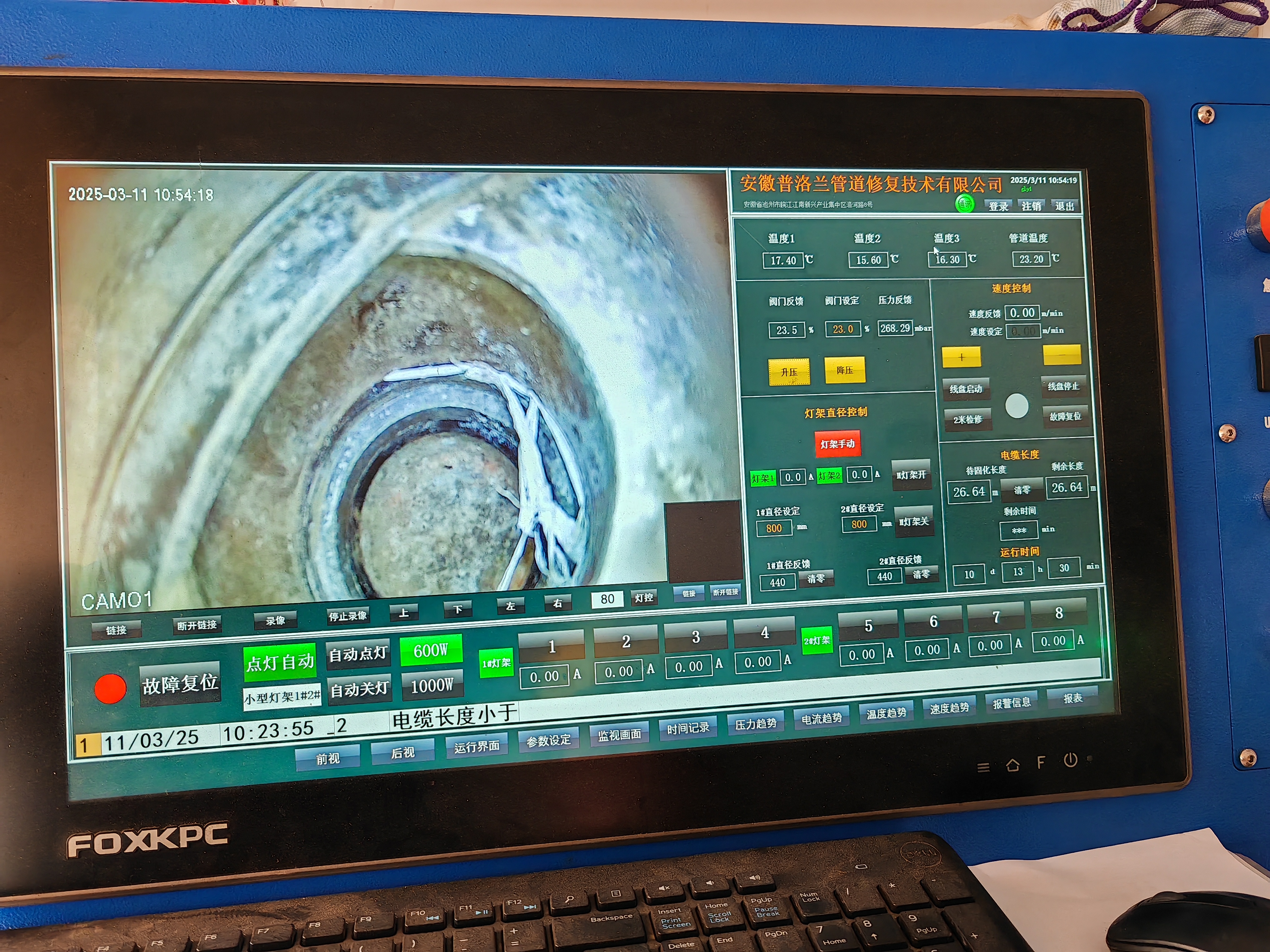Click the 升压 pressure increase button
The image size is (1270, 952).
pos(789,372)
